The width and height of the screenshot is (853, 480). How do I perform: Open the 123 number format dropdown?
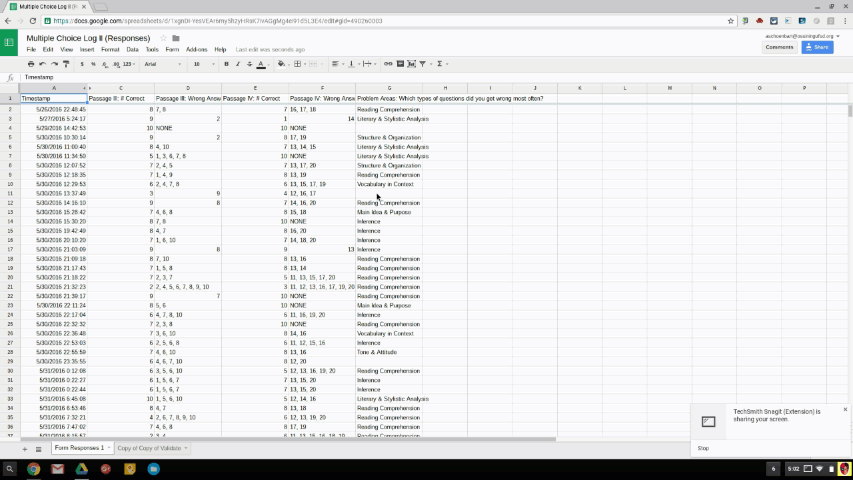(x=128, y=64)
